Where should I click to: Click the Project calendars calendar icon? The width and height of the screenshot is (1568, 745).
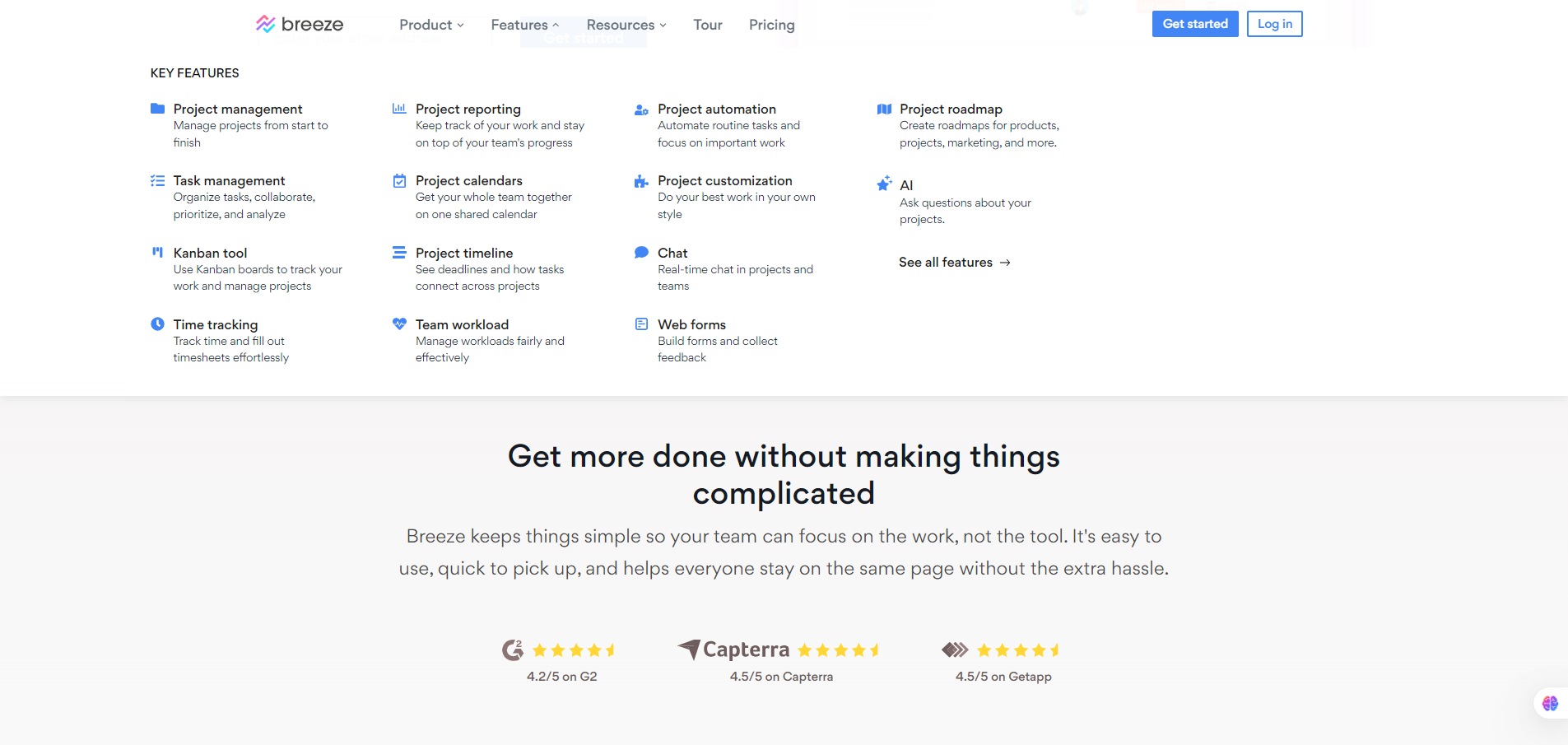(399, 180)
